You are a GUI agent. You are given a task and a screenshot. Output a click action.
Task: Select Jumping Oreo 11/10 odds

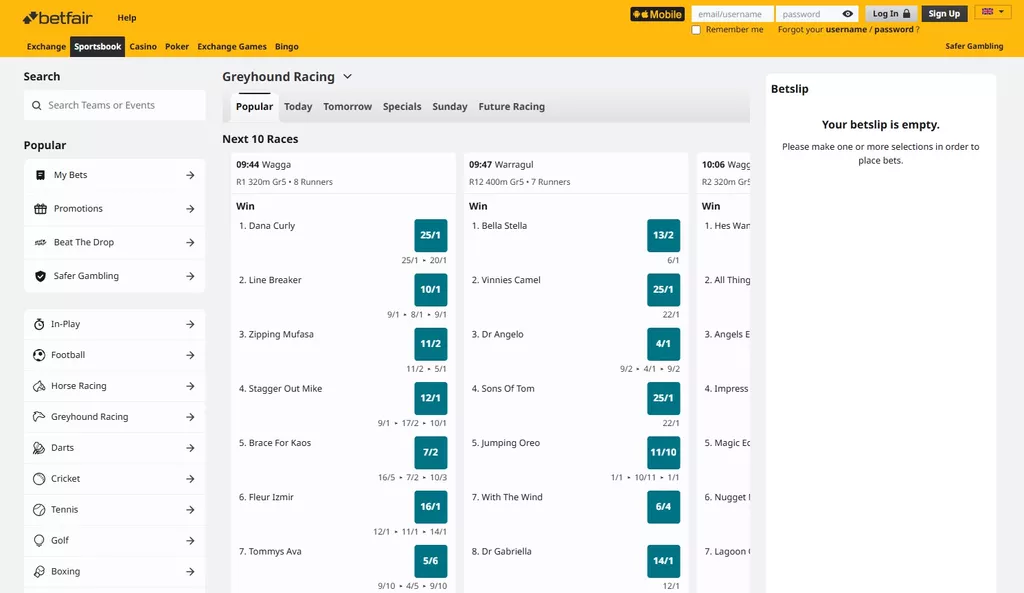pos(664,453)
